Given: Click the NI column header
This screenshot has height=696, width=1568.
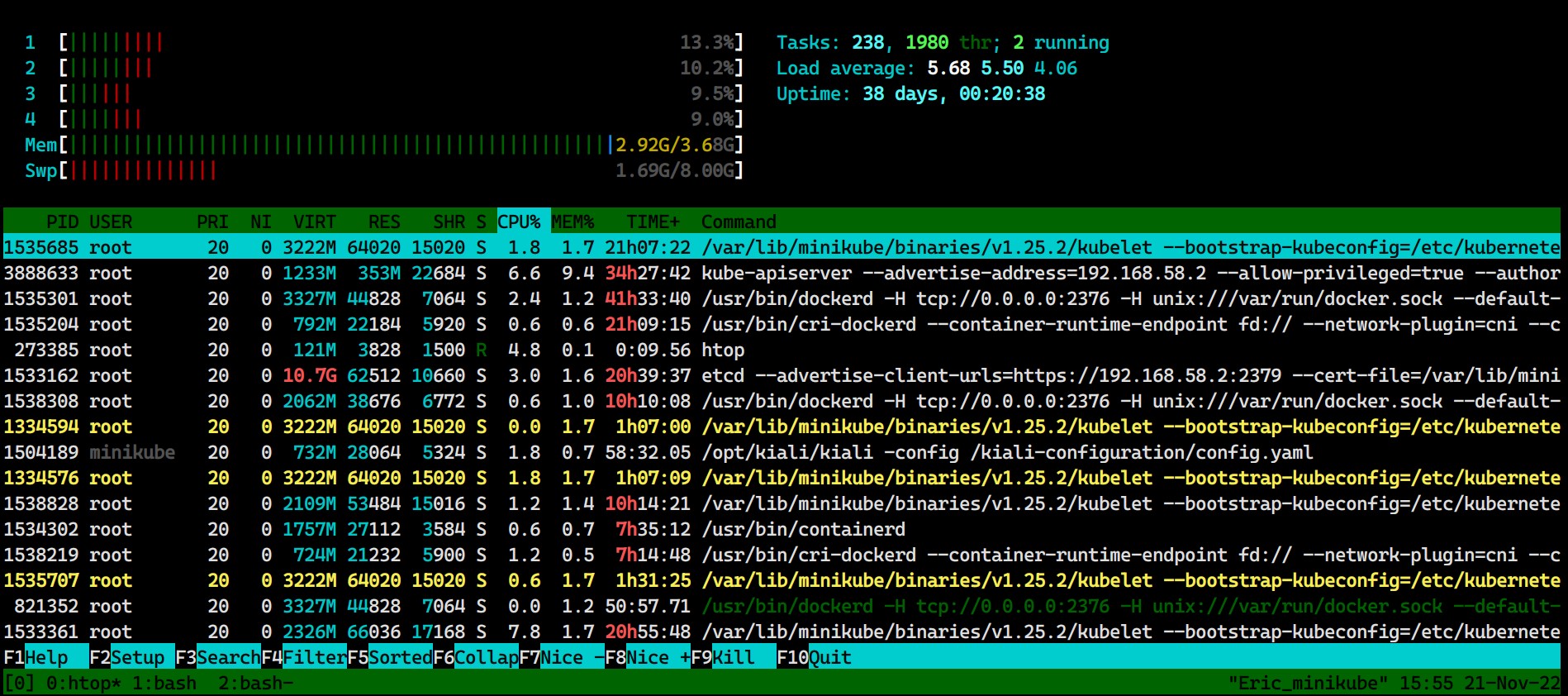Looking at the screenshot, I should [x=261, y=222].
